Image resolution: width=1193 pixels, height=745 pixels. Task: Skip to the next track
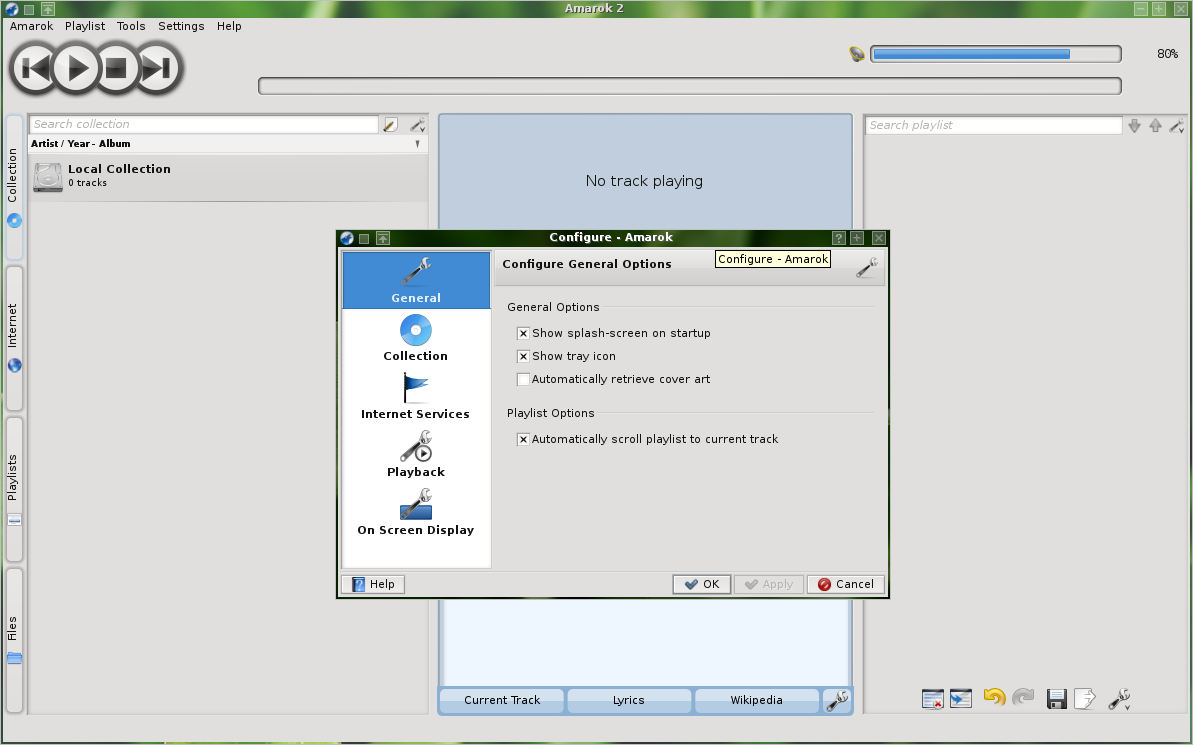click(157, 69)
